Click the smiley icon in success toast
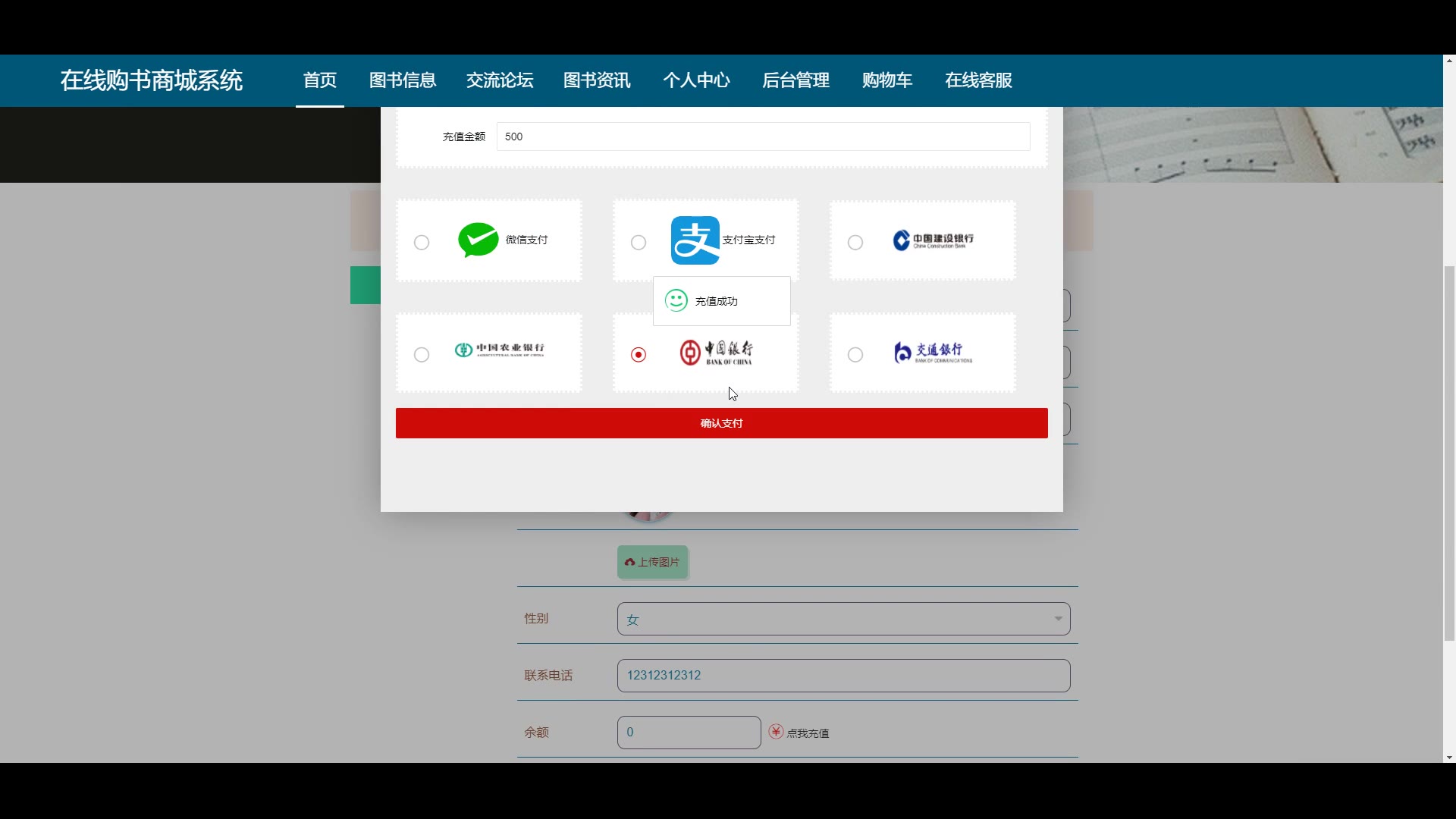This screenshot has height=819, width=1456. [x=676, y=301]
